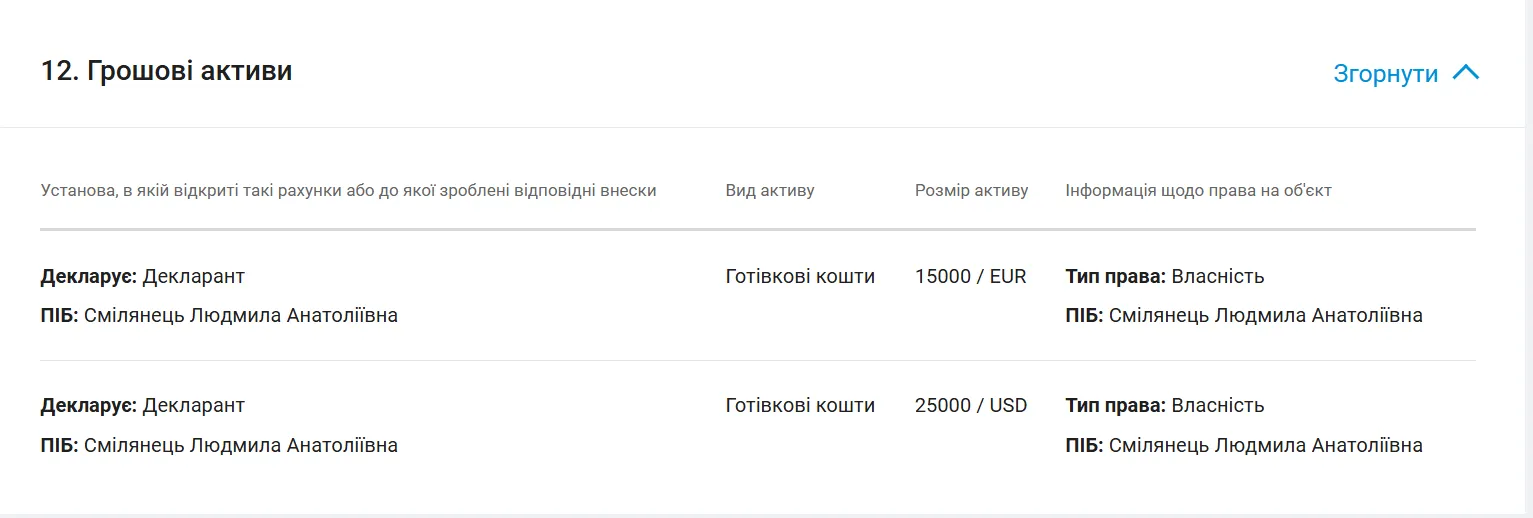Click the "Вид активу" column header
1533x518 pixels.
coord(769,190)
